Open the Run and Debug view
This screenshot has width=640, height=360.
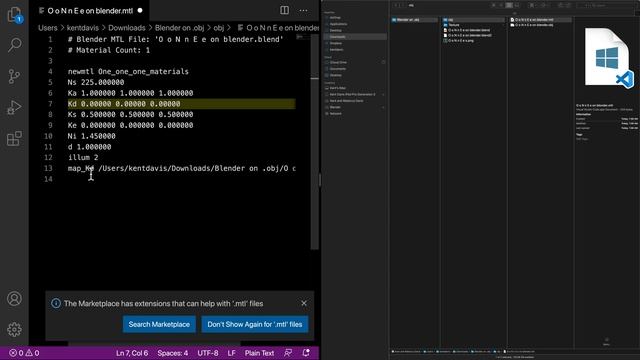14,107
